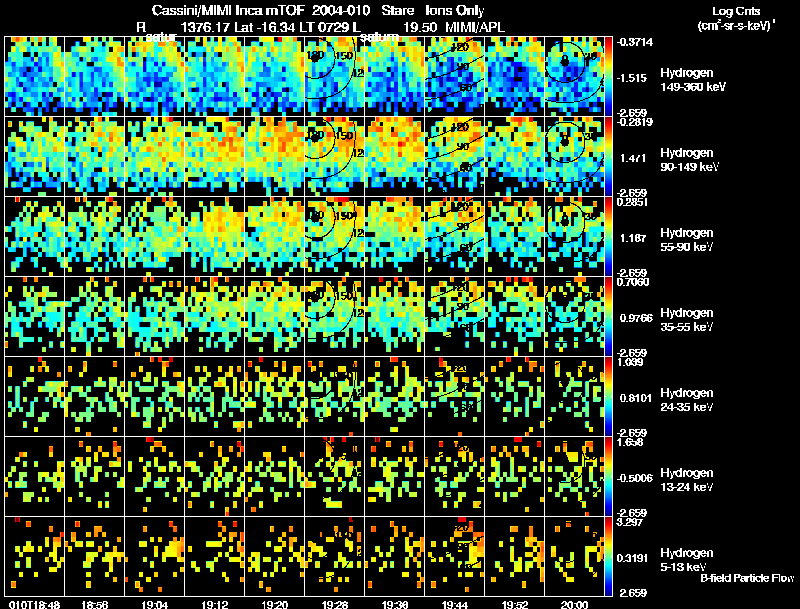
Task: Click the Hydrogen 149-360 keV row label
Action: (x=692, y=80)
